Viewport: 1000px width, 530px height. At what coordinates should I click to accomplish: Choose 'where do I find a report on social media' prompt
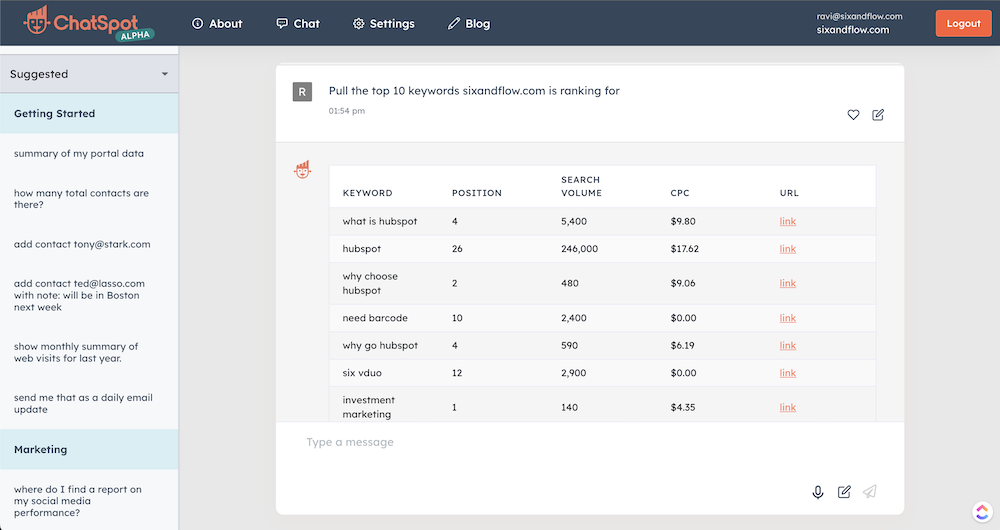tap(78, 501)
